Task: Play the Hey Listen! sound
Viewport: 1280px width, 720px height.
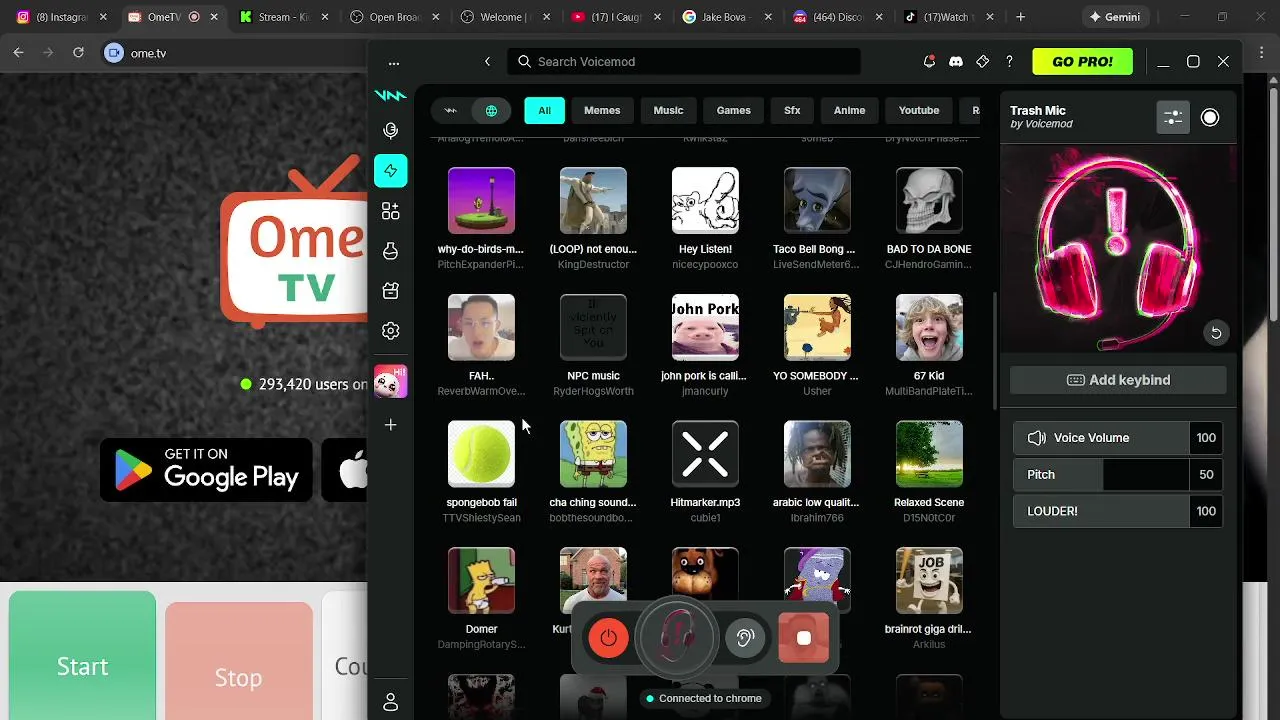Action: point(705,201)
